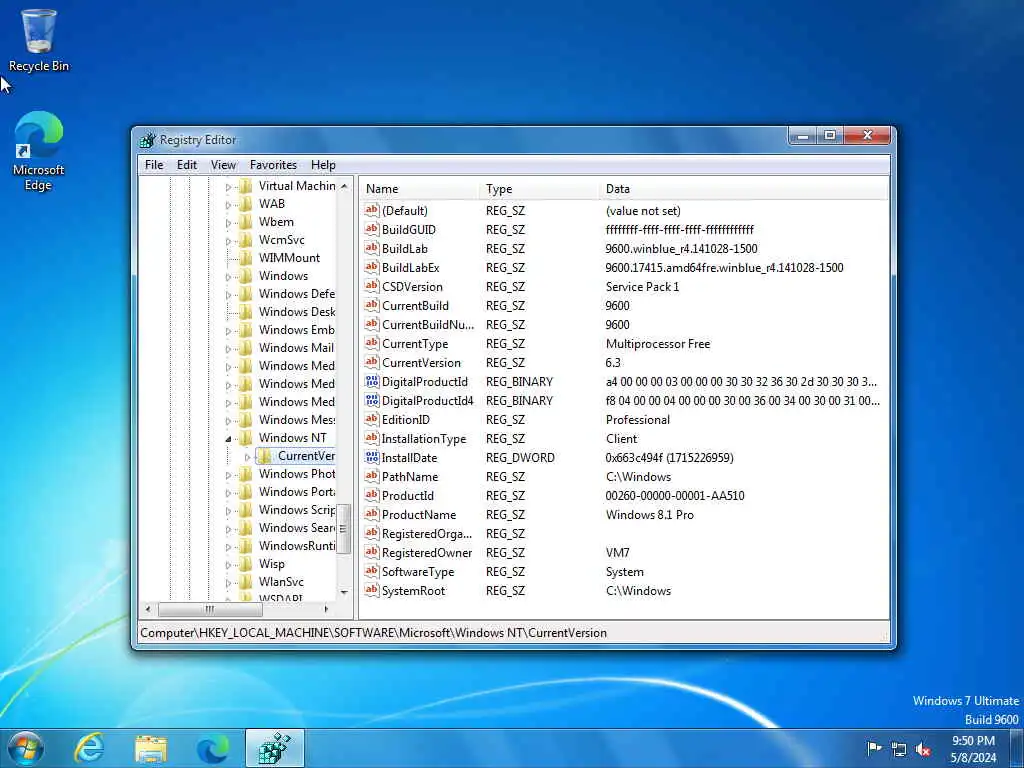Open the View menu
The image size is (1024, 768).
pyautogui.click(x=223, y=165)
